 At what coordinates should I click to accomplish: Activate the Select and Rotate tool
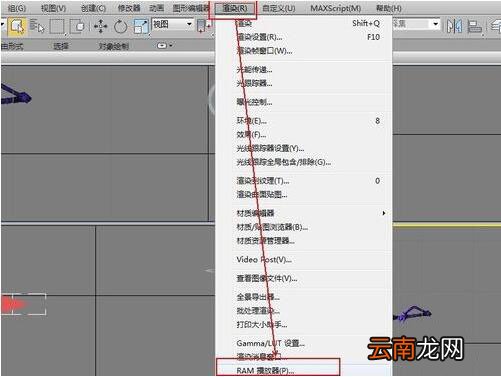click(120, 26)
